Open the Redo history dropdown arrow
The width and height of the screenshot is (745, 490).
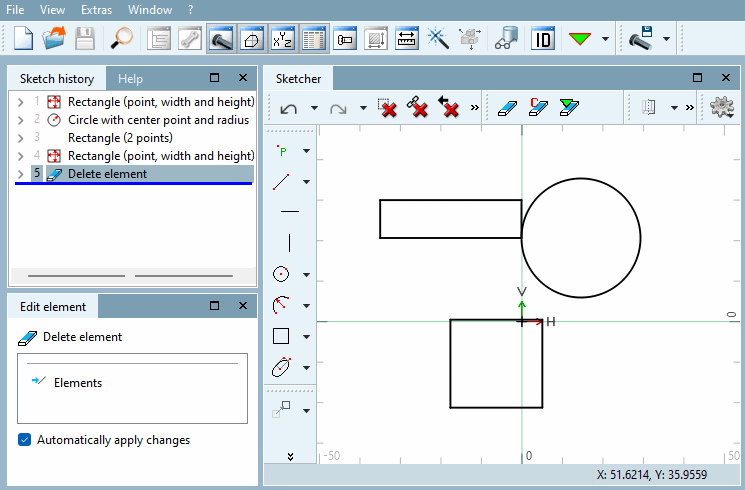point(363,108)
